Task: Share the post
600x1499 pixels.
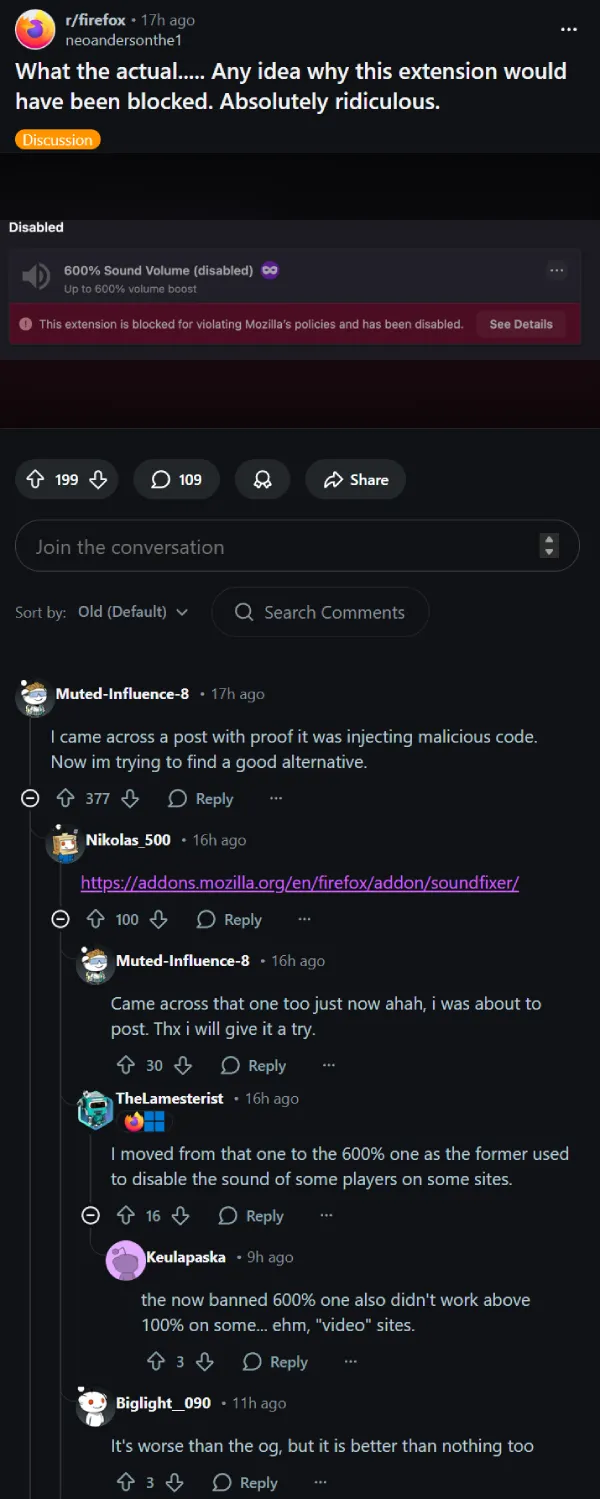Action: (355, 480)
